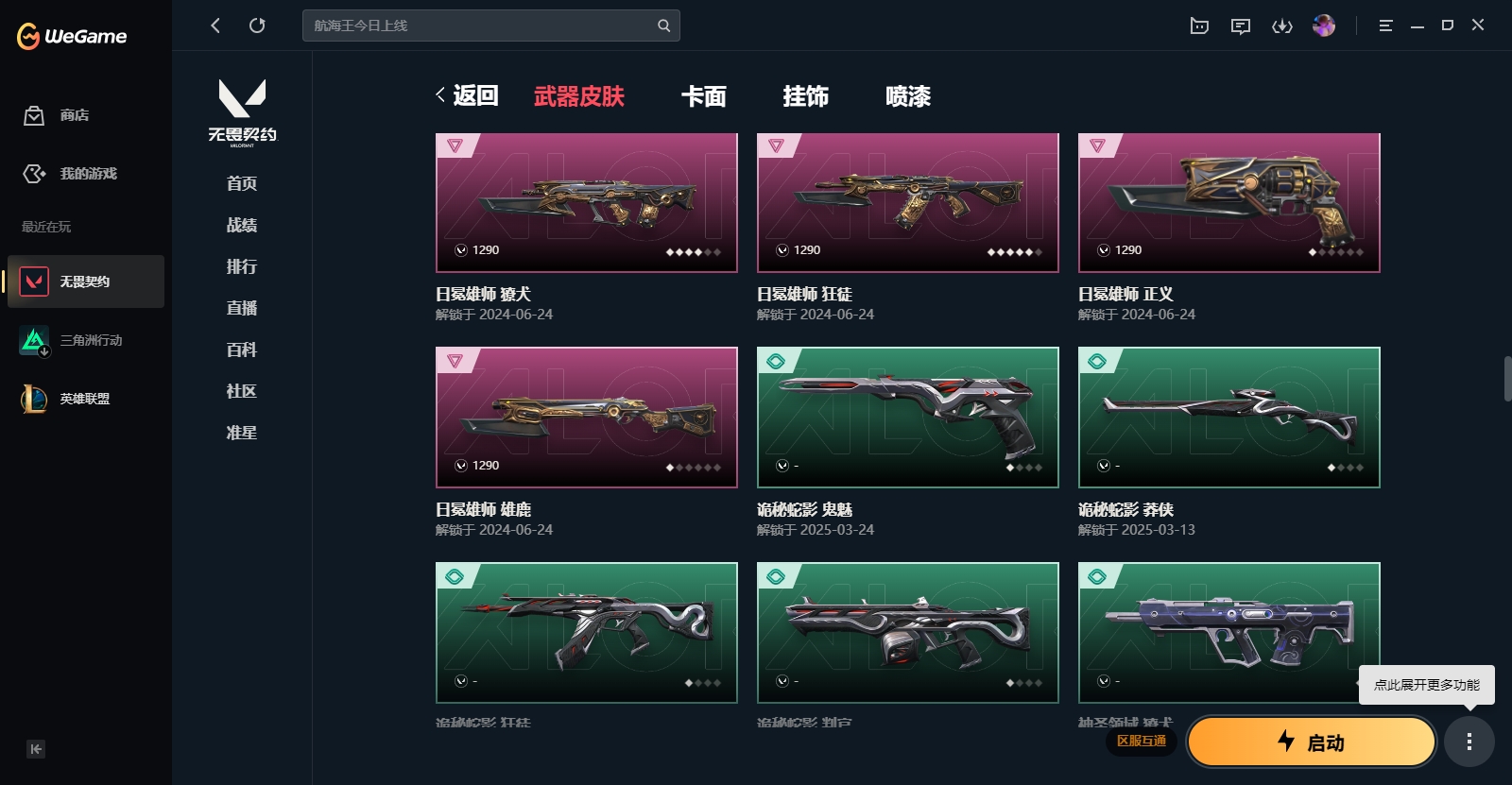The width and height of the screenshot is (1512, 785).
Task: Click the refresh page icon
Action: (257, 26)
